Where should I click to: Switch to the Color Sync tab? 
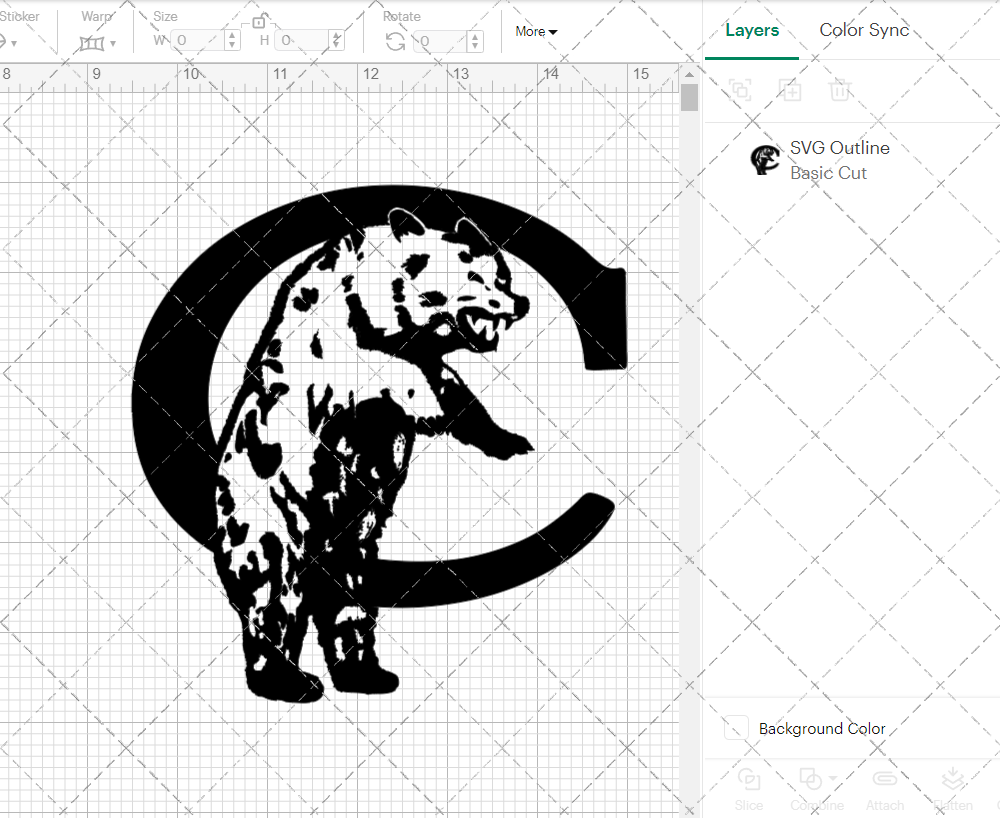tap(864, 30)
